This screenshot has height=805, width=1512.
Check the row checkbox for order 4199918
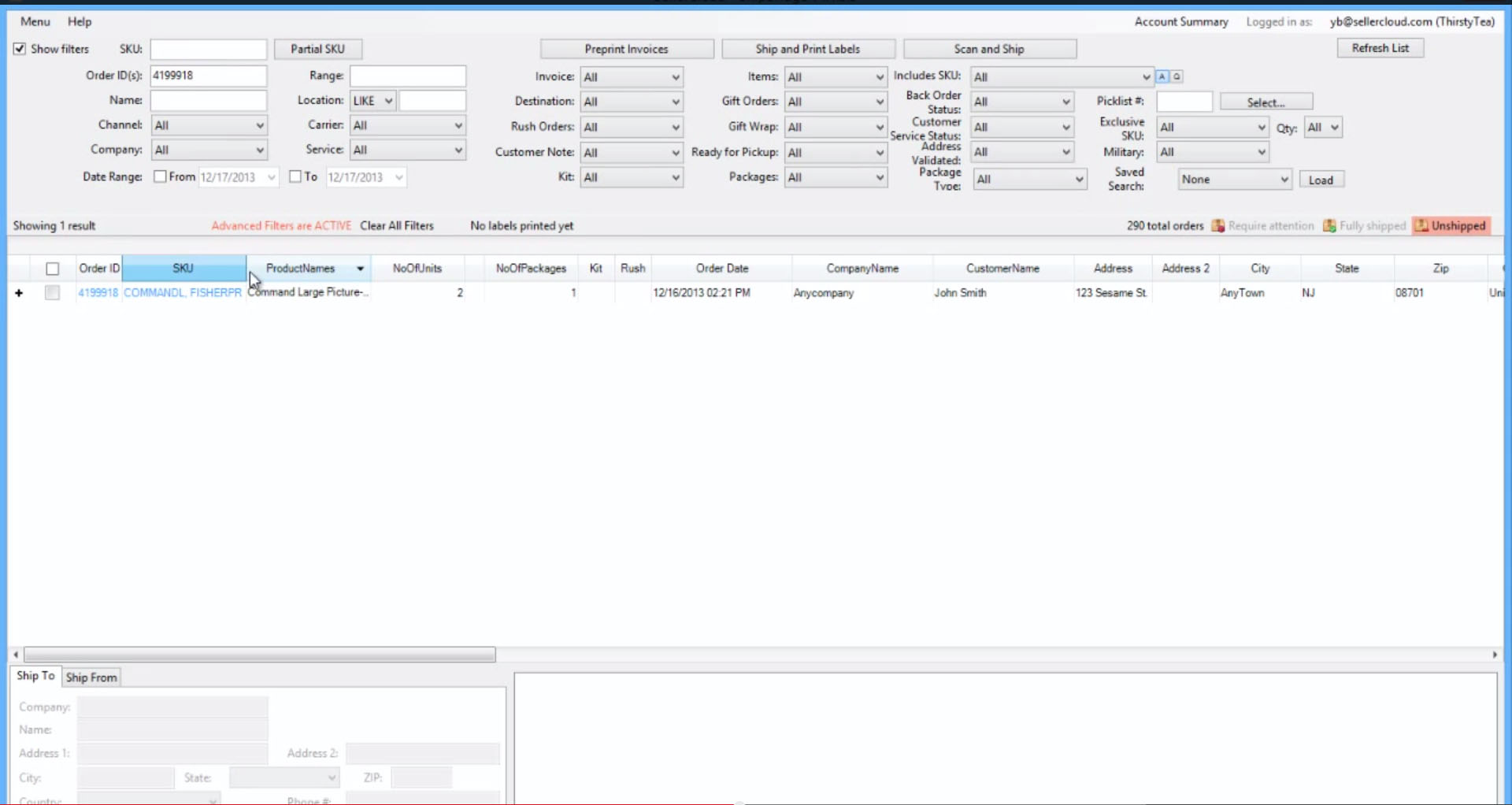point(53,293)
